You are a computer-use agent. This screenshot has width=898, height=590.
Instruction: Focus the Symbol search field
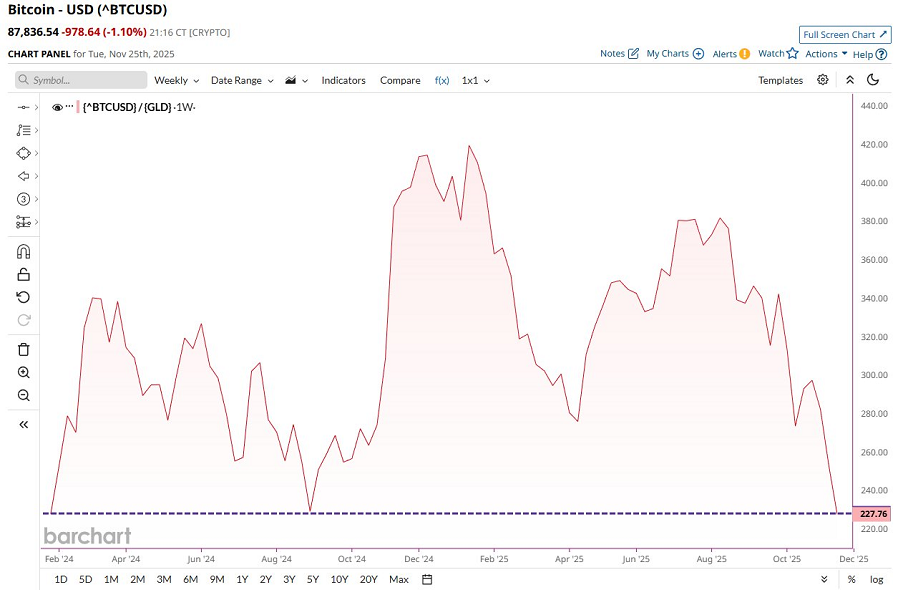(x=81, y=80)
